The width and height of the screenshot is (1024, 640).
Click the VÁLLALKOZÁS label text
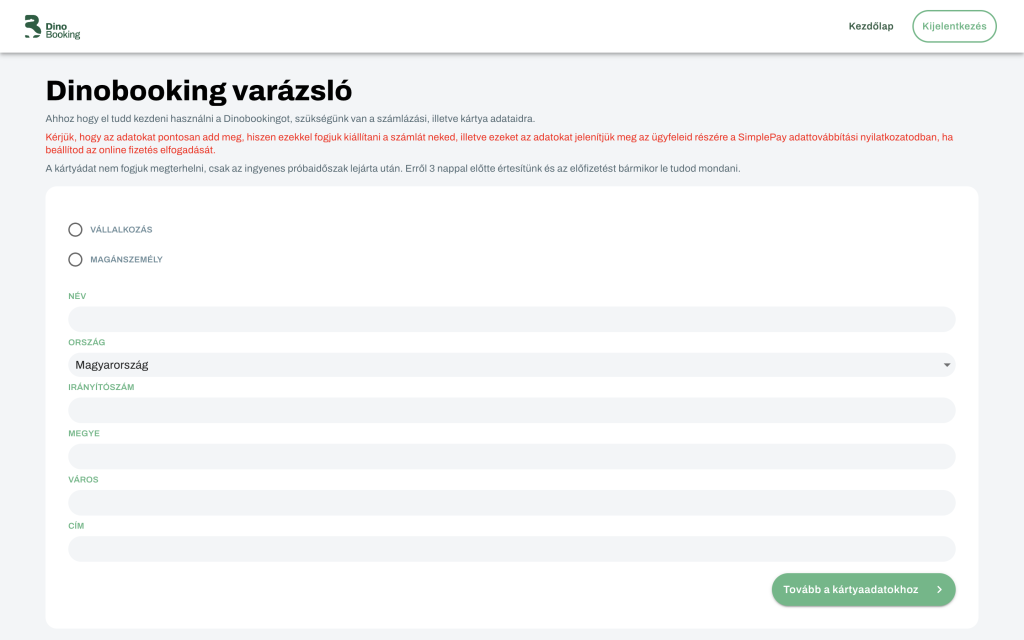[121, 230]
